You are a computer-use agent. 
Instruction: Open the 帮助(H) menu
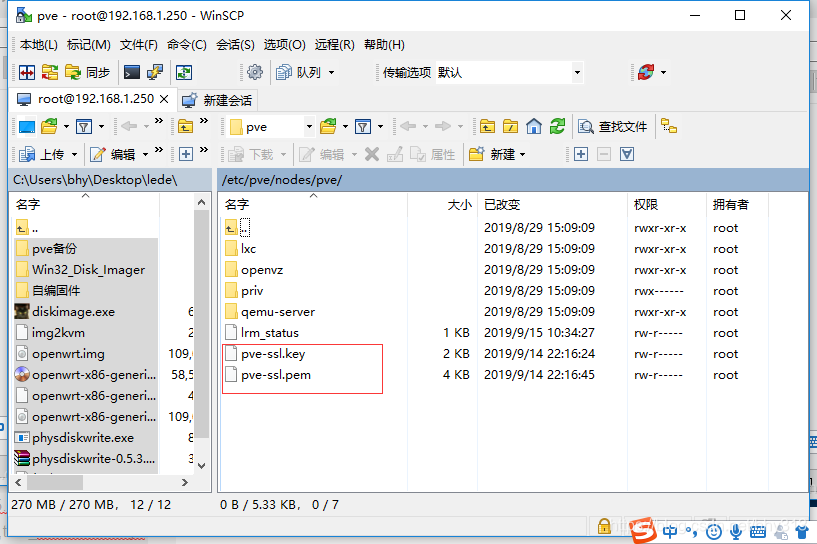tap(384, 45)
